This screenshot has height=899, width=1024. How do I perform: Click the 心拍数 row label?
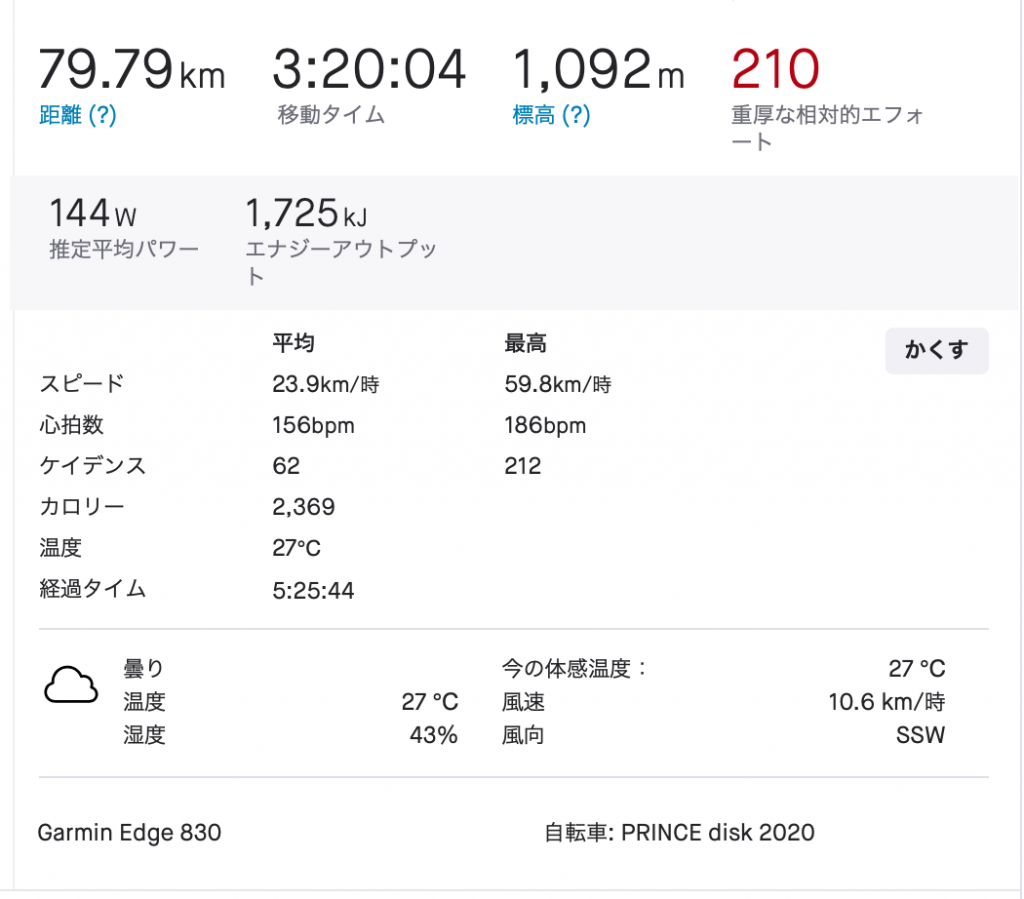pyautogui.click(x=71, y=425)
